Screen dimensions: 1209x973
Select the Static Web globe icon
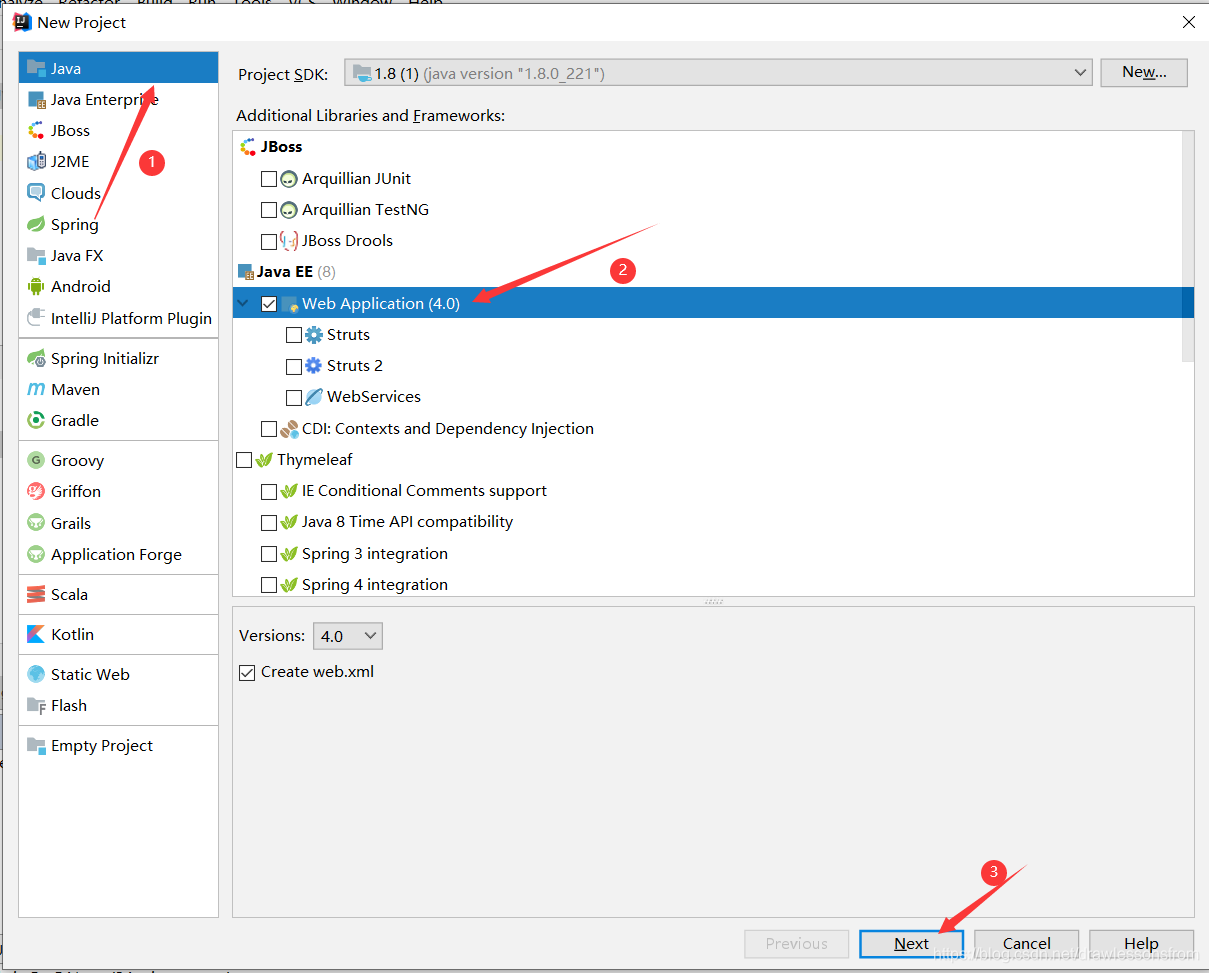click(36, 674)
